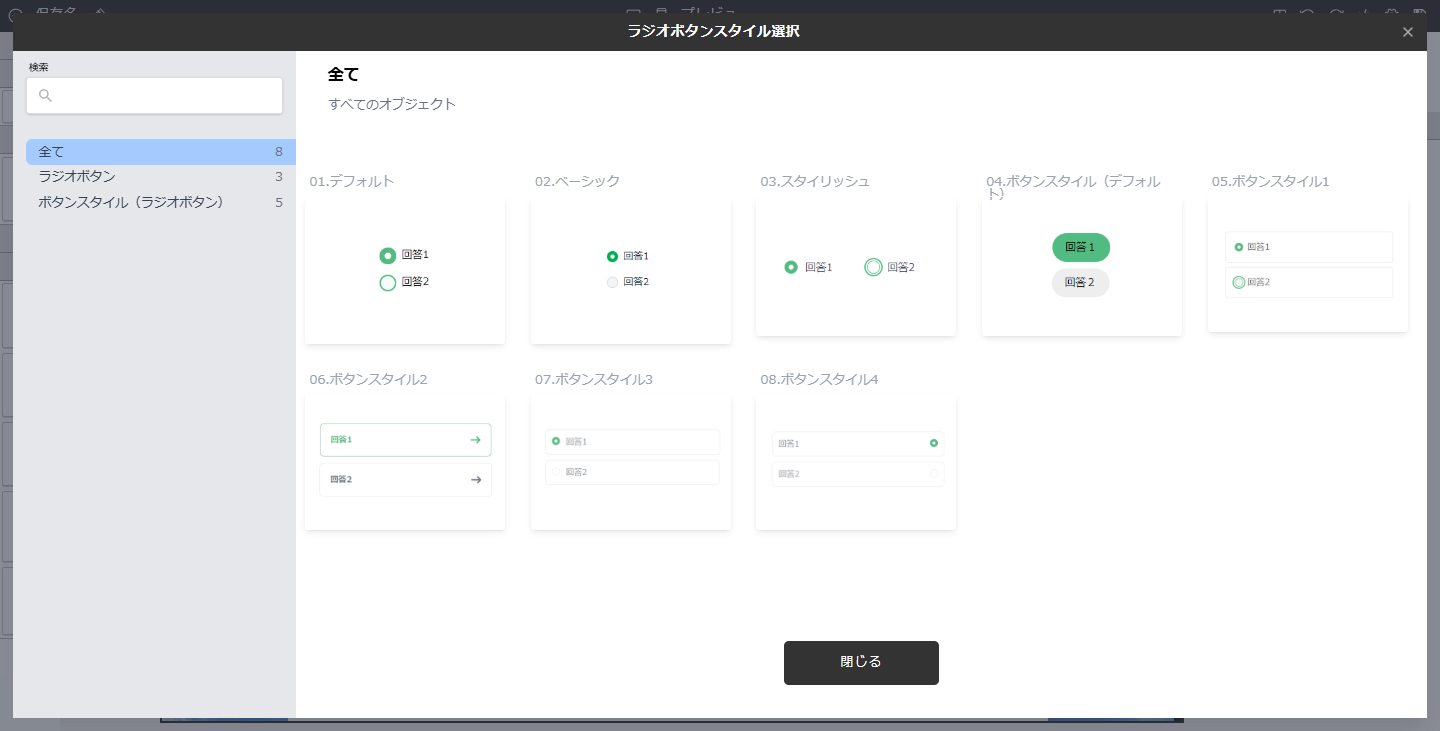Viewport: 1440px width, 731px height.
Task: Choose the 01.デフォルト style thumbnail
Action: pyautogui.click(x=405, y=271)
